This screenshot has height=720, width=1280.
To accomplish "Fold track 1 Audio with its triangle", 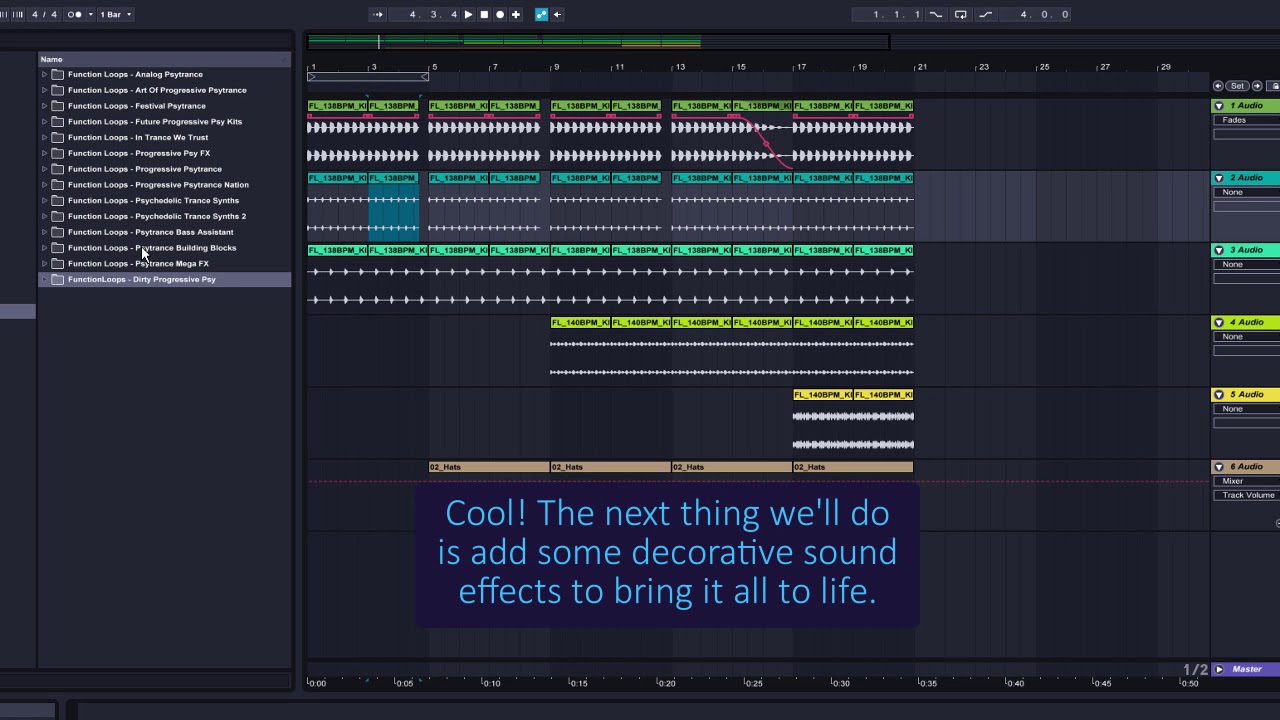I will coord(1219,106).
